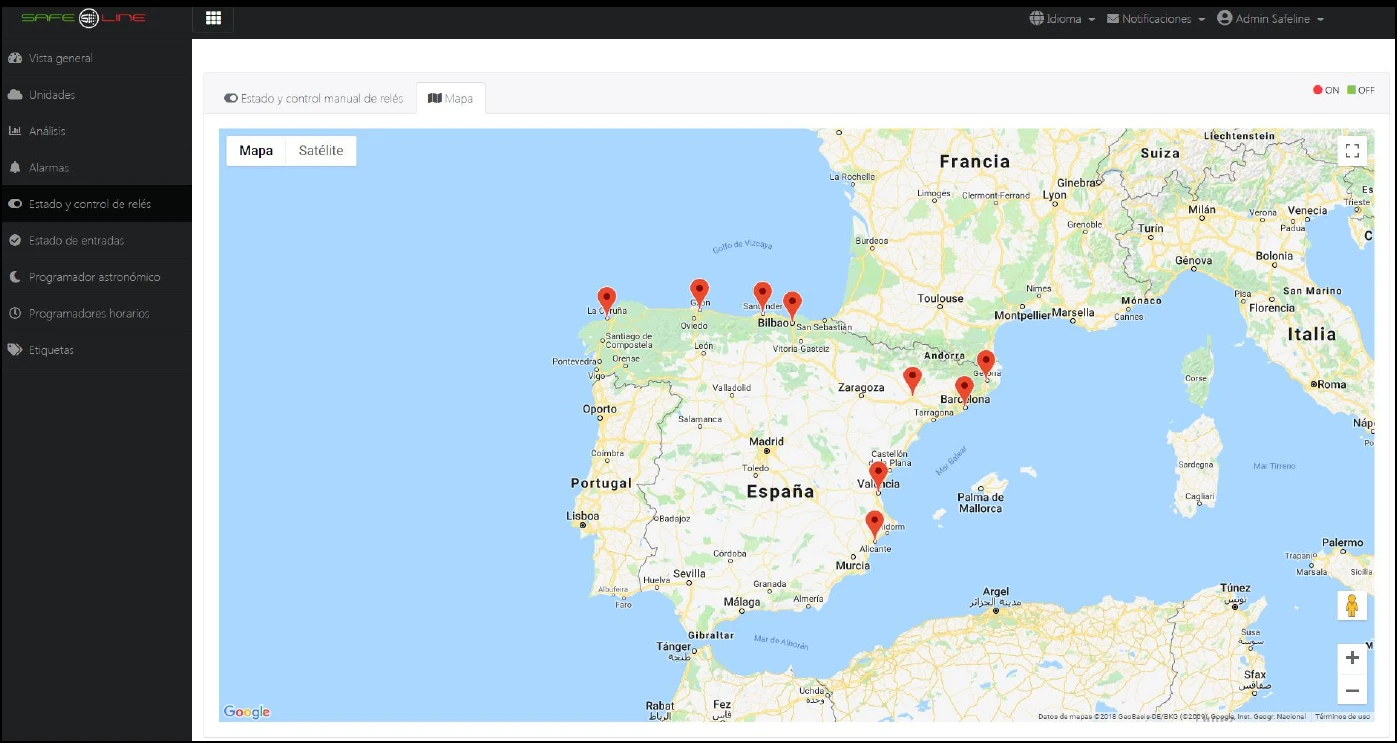1397x743 pixels.
Task: Open the Notificaciones dropdown
Action: coord(1155,19)
